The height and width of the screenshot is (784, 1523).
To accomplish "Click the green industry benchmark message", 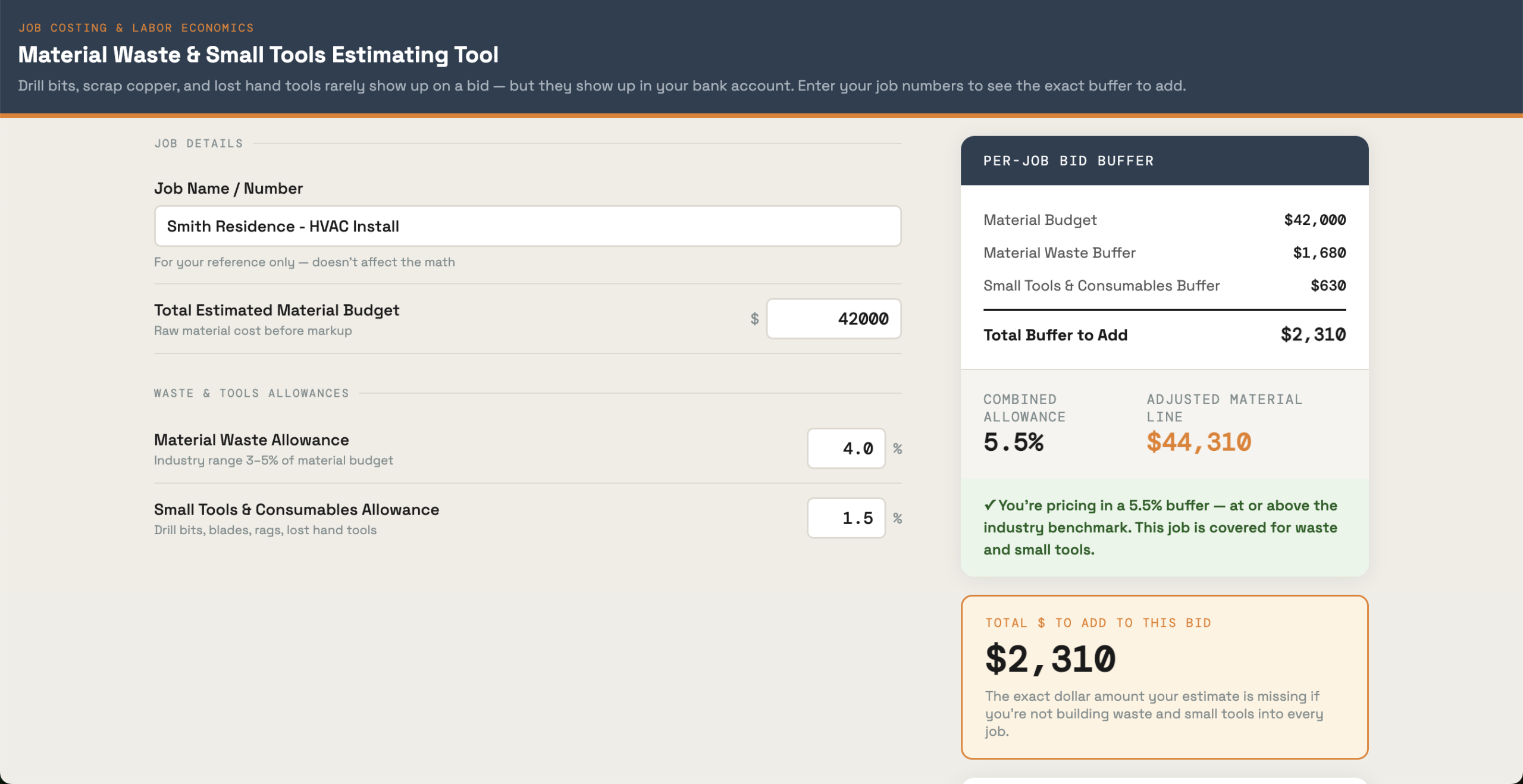I will (x=1164, y=528).
